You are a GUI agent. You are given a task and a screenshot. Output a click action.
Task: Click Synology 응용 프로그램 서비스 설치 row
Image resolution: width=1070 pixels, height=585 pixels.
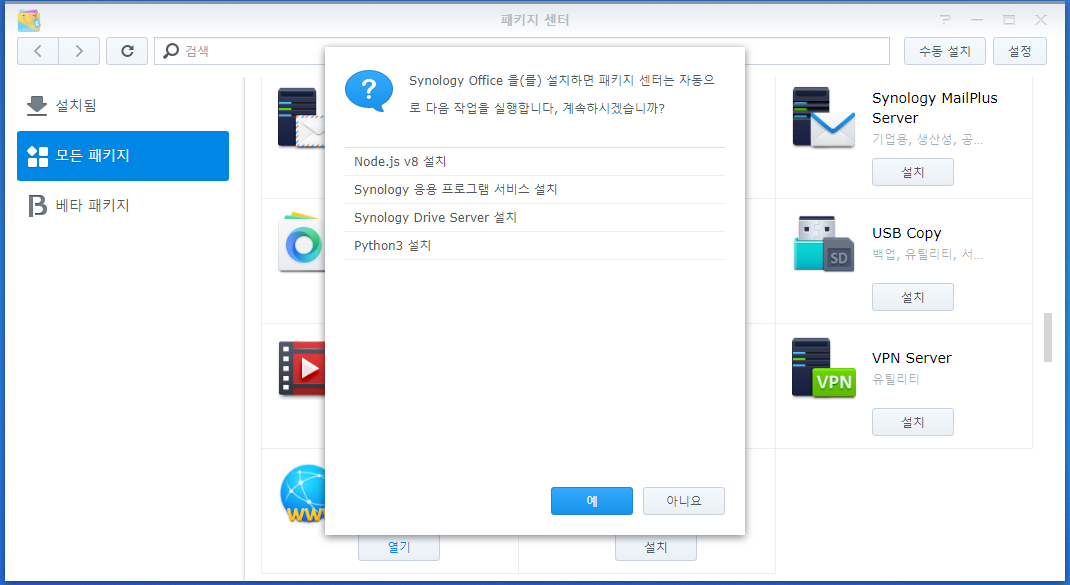tap(535, 190)
